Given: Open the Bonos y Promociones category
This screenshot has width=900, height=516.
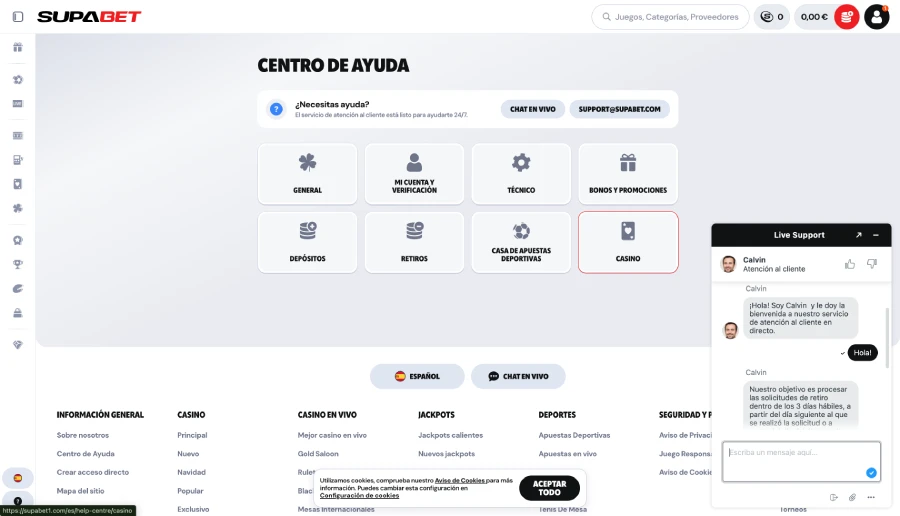Looking at the screenshot, I should point(628,174).
